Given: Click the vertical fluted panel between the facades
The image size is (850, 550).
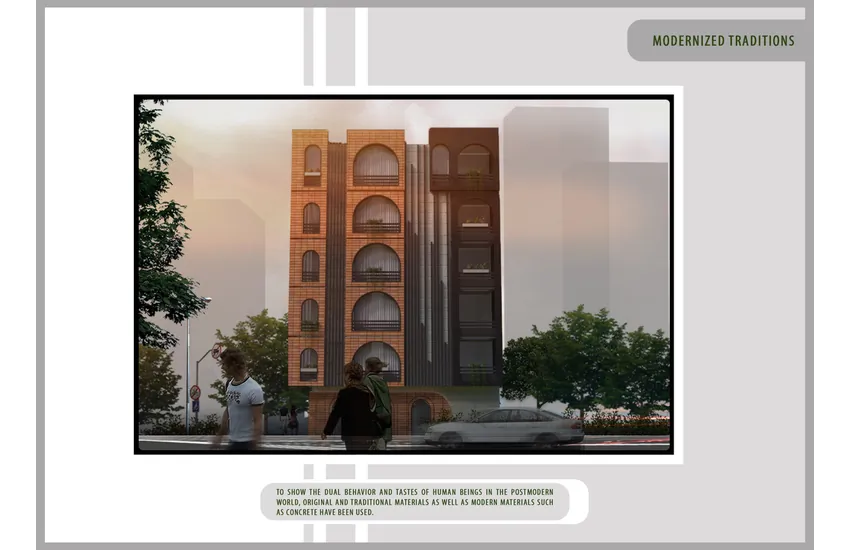Looking at the screenshot, I should pyautogui.click(x=417, y=260).
